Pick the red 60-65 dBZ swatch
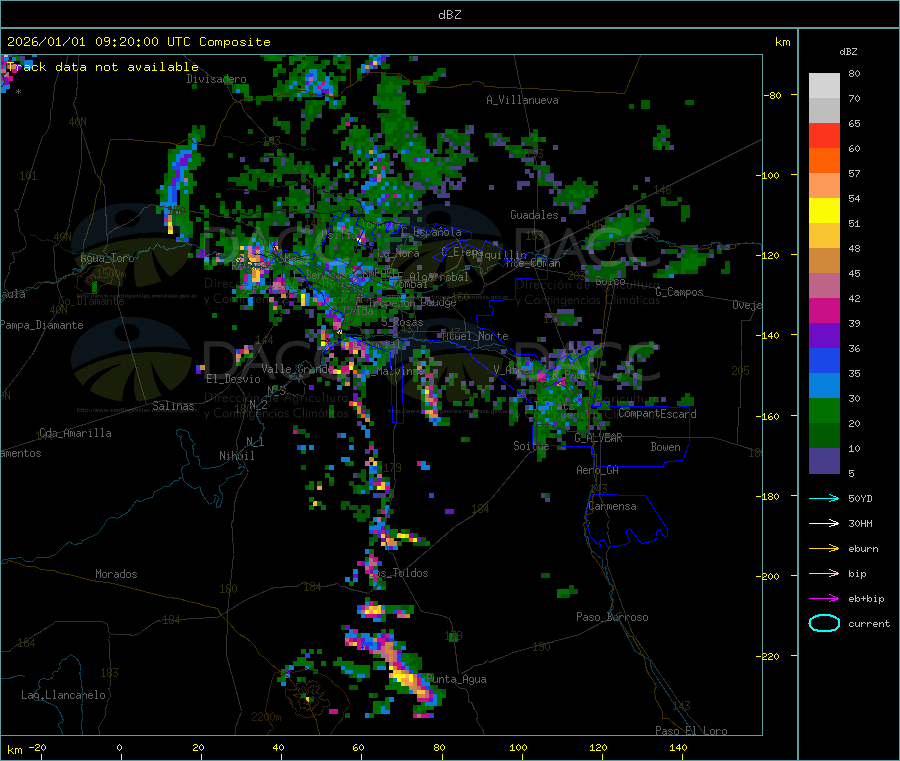900x761 pixels. point(824,135)
